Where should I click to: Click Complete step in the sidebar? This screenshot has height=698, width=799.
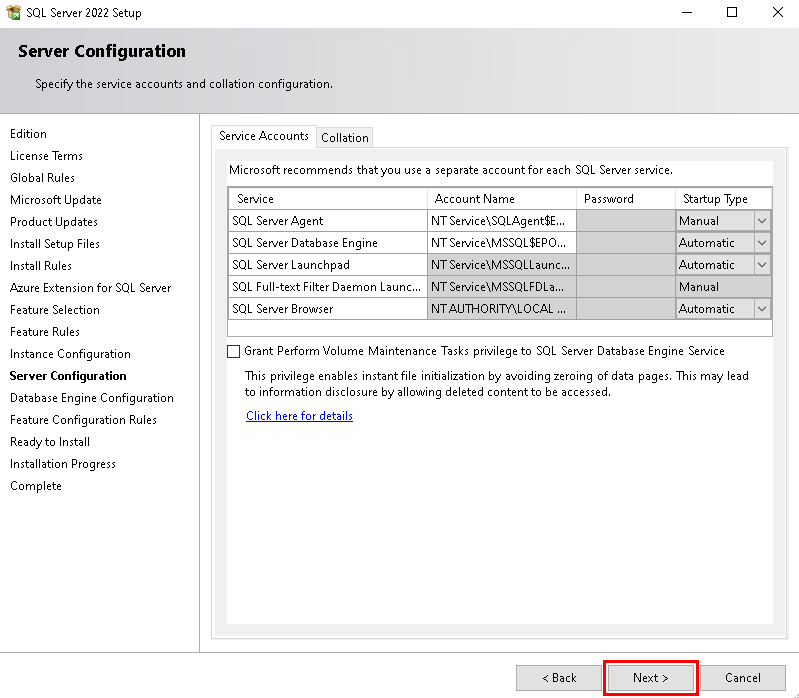[36, 486]
